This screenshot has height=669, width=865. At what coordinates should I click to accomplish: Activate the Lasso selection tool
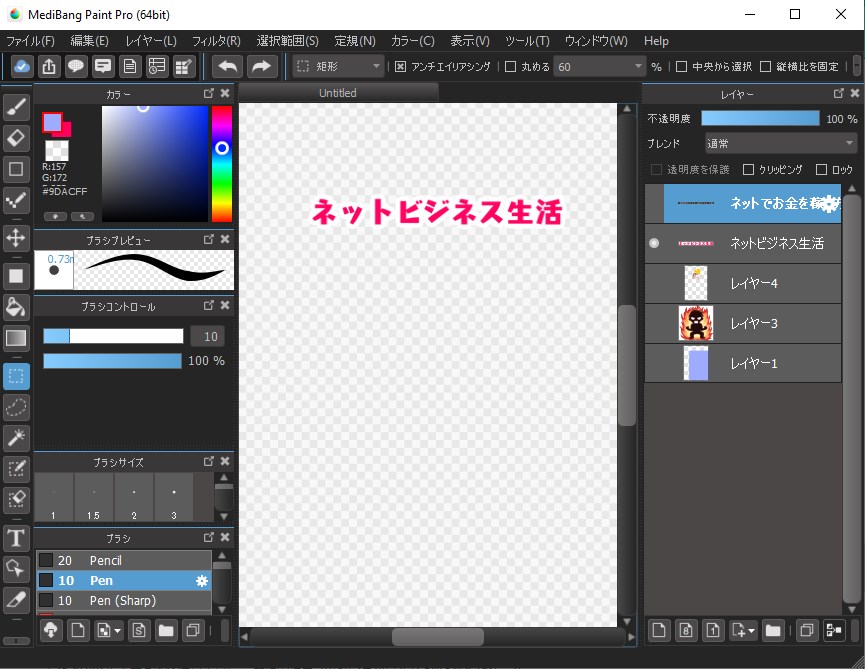[16, 407]
